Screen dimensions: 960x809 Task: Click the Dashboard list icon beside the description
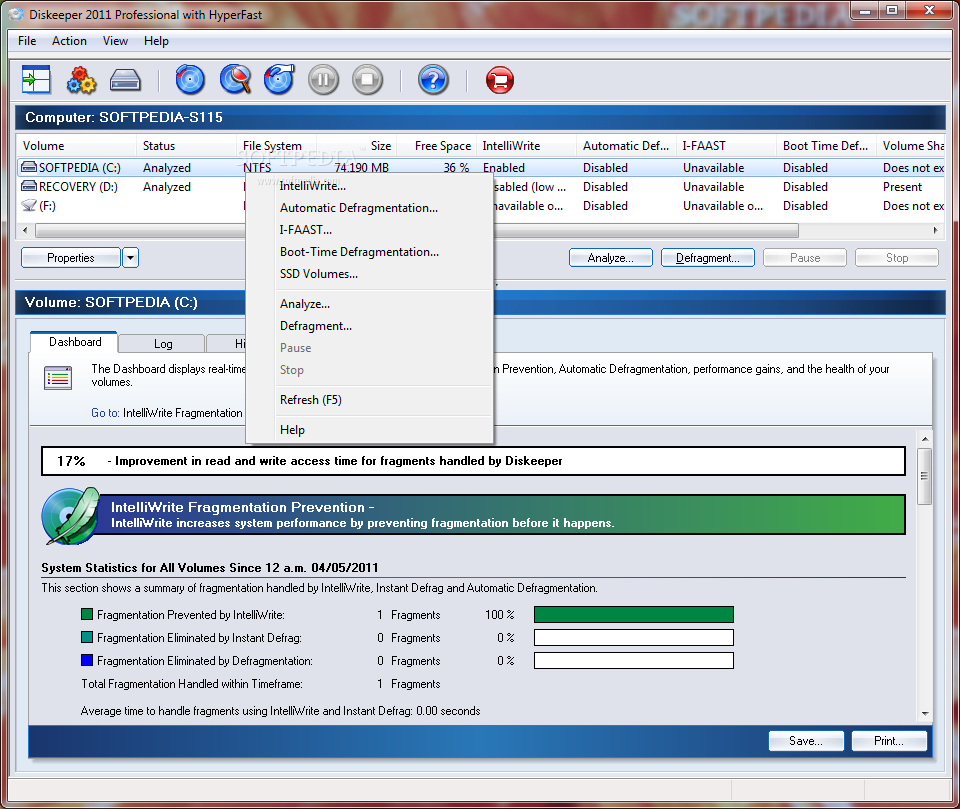pos(58,378)
